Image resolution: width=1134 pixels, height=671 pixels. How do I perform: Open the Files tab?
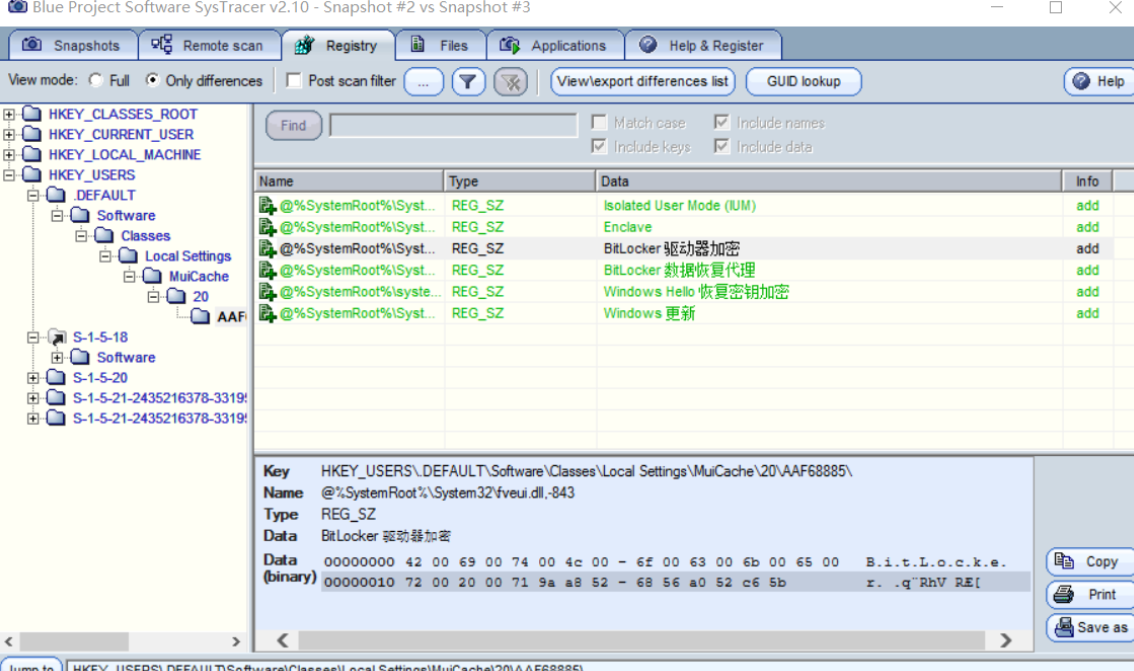[x=440, y=46]
